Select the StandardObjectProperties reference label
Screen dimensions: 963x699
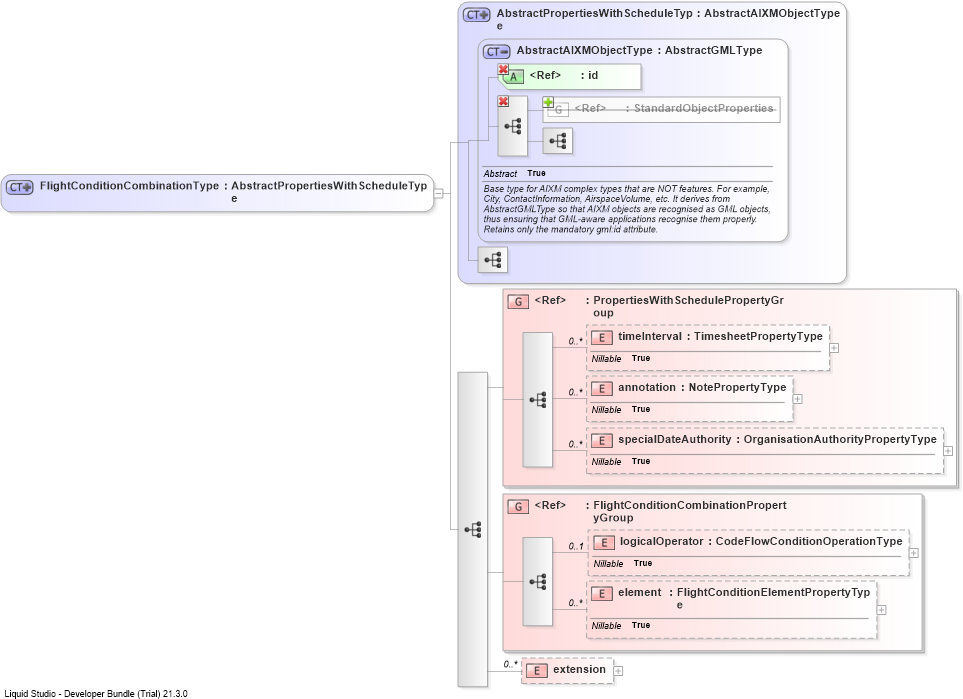pyautogui.click(x=674, y=108)
